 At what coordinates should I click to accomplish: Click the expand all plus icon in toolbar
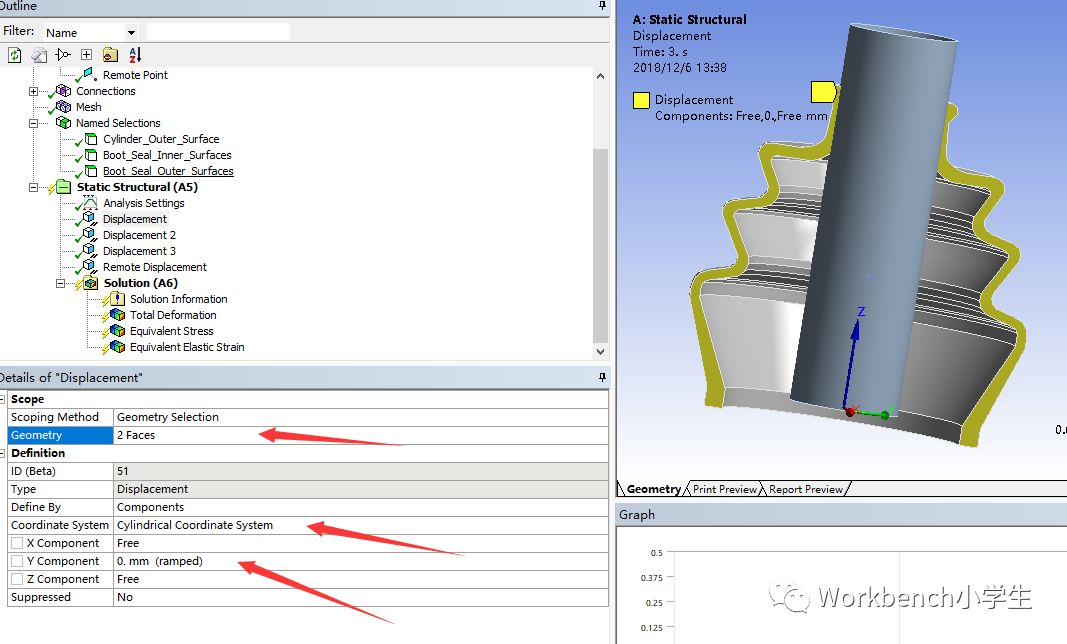86,54
